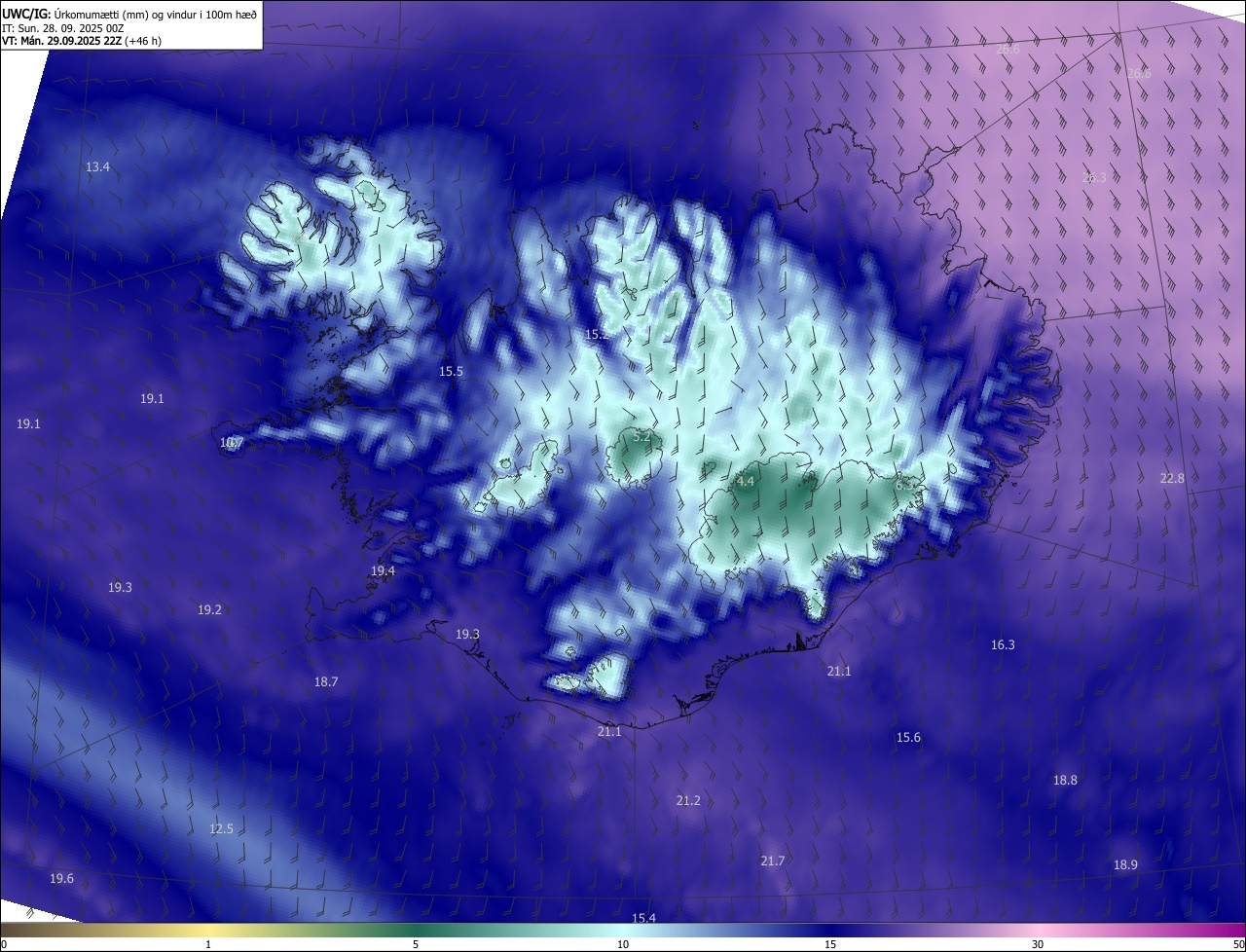Screen dimensions: 1246x952
Task: Click the 15.4 value label
Action: [x=643, y=918]
